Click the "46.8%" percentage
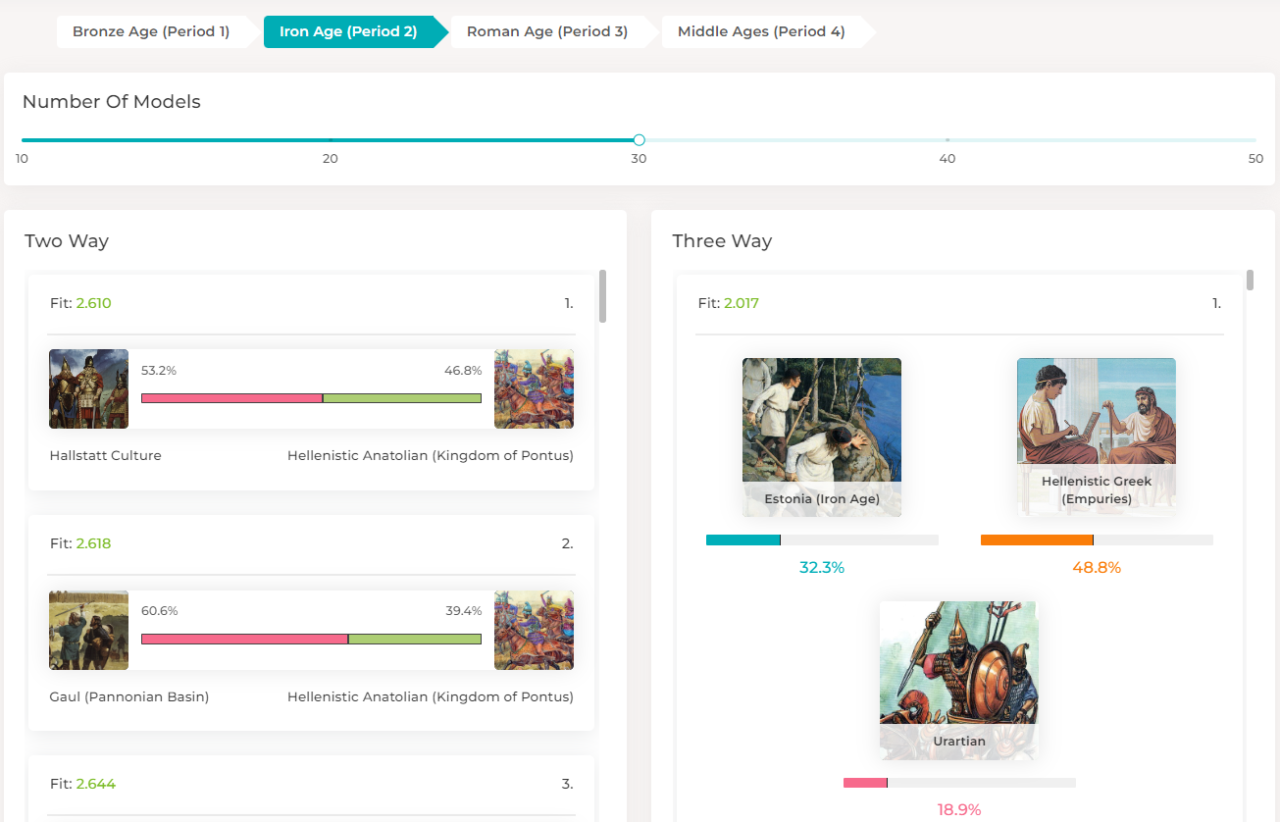 click(x=464, y=371)
